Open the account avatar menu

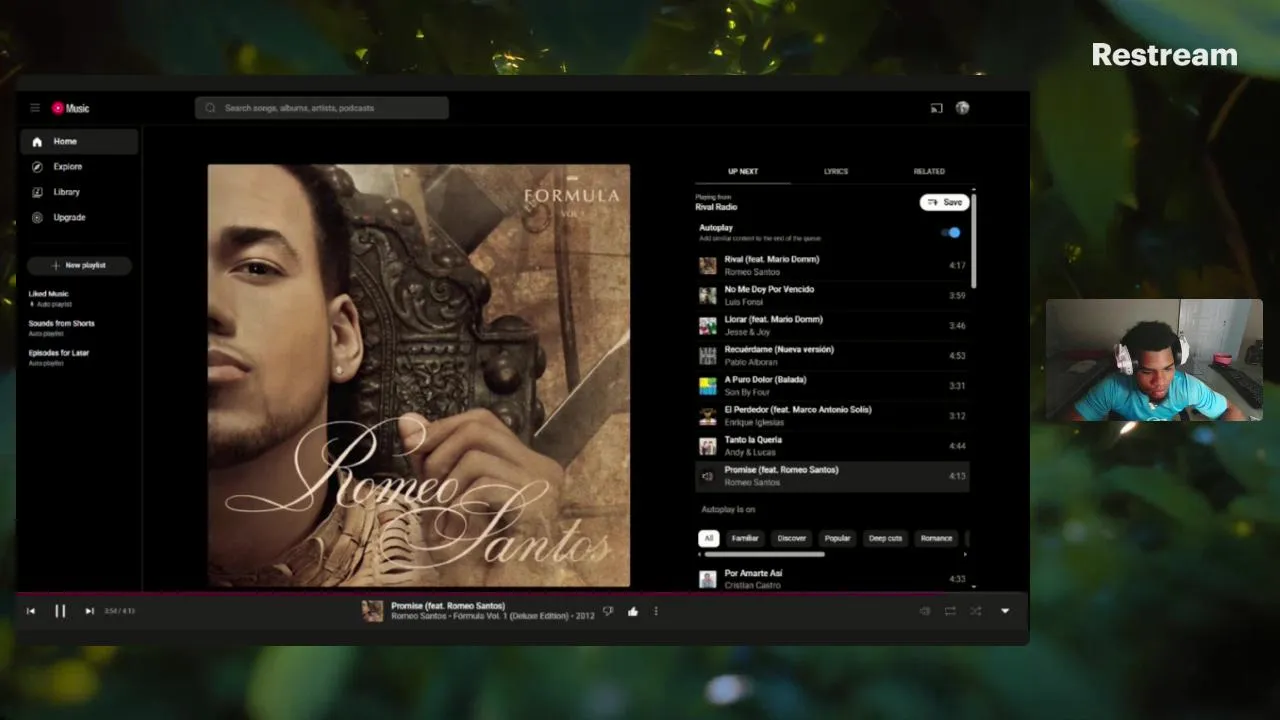pyautogui.click(x=962, y=108)
